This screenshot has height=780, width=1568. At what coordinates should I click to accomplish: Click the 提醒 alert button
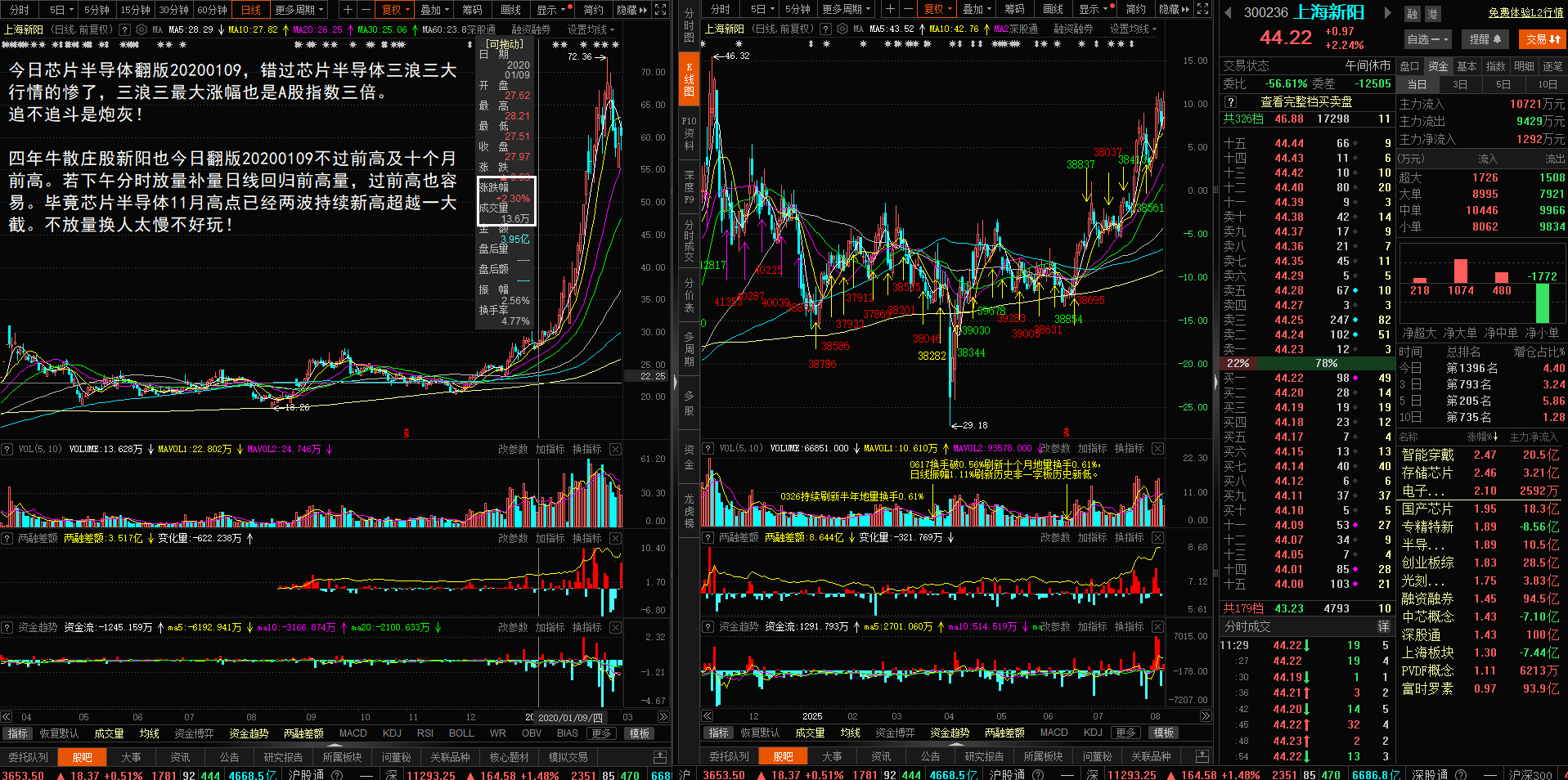point(1485,39)
